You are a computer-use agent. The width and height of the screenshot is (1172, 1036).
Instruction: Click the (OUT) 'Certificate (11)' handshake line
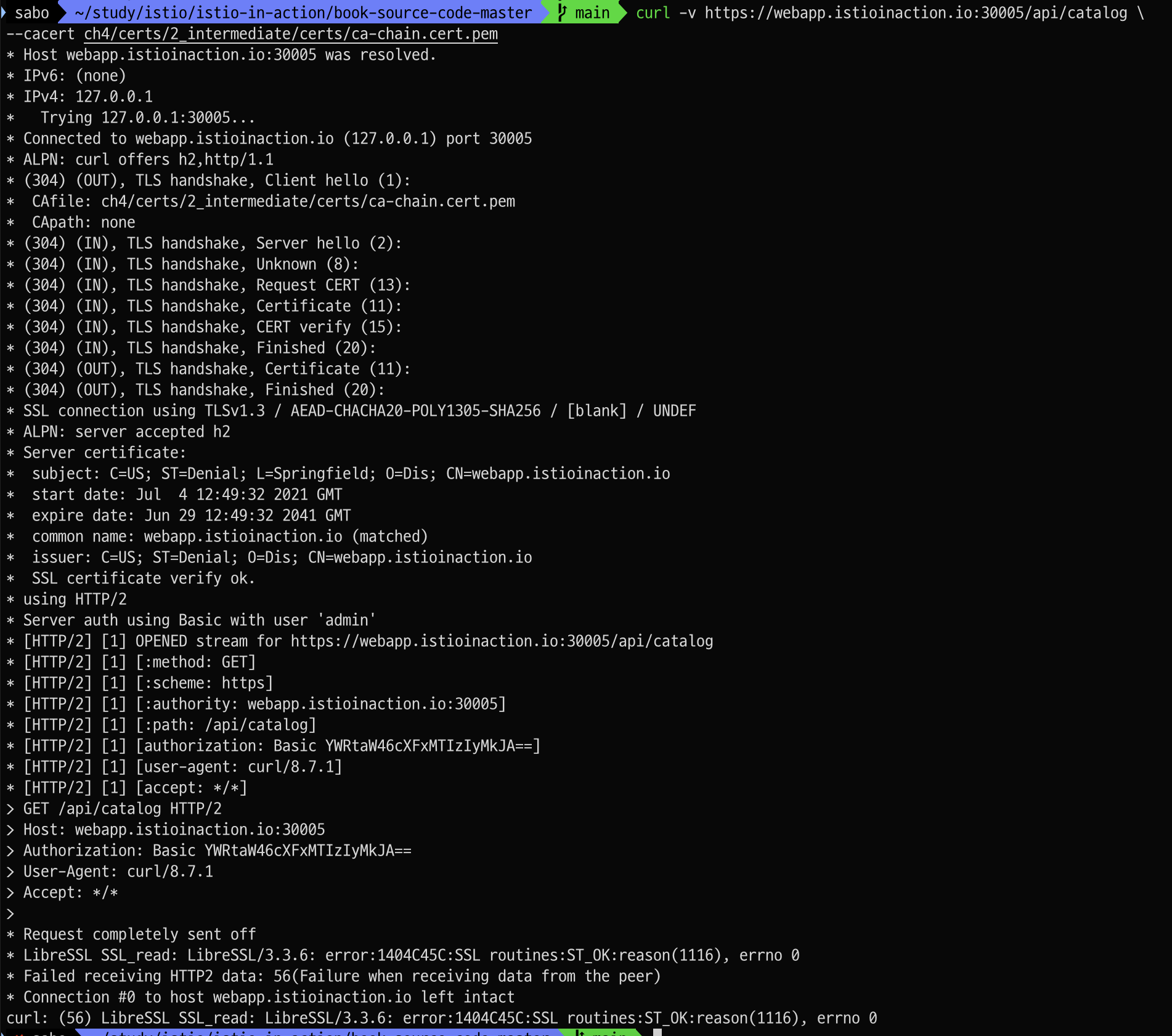pos(208,369)
